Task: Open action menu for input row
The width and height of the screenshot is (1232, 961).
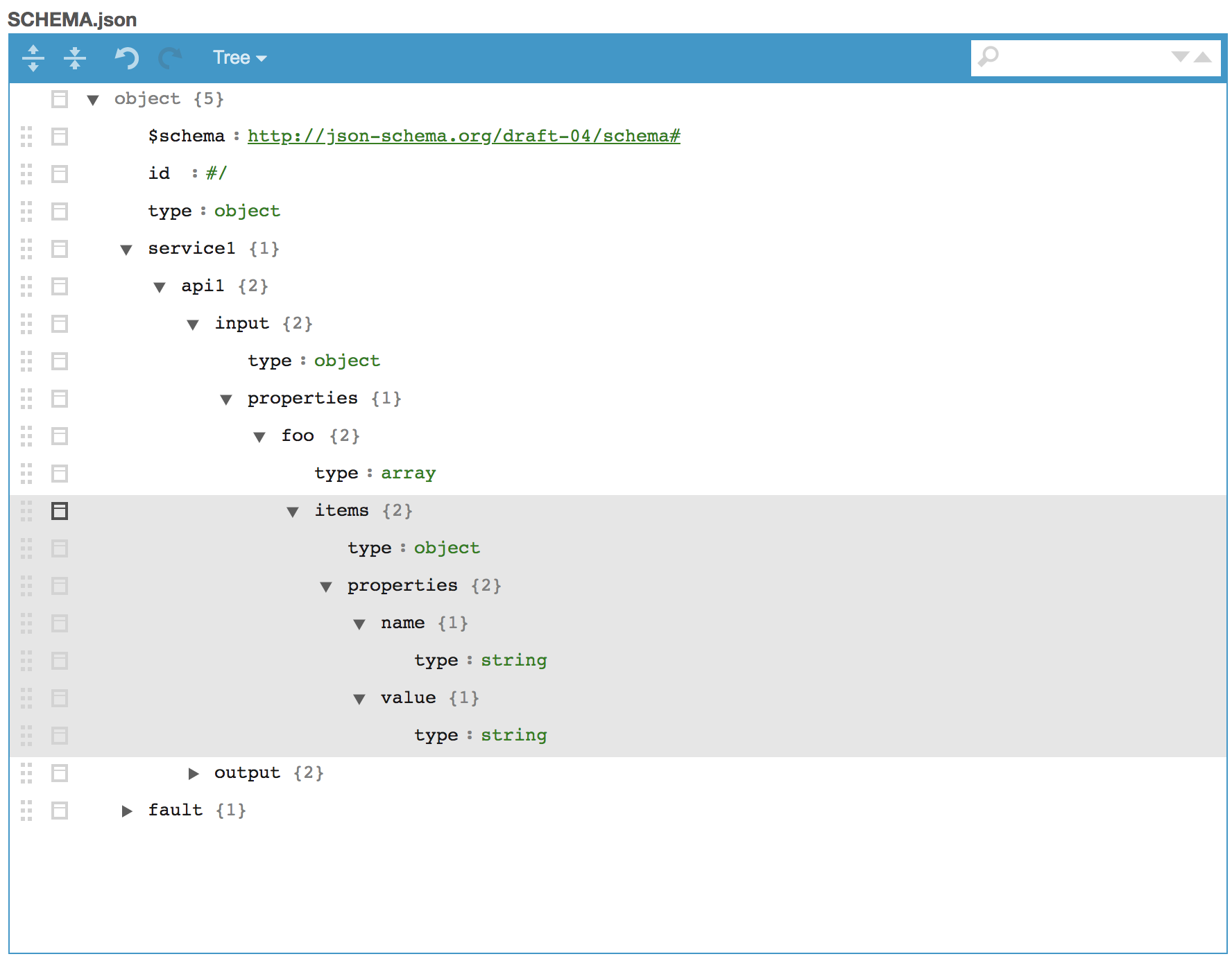Action: point(60,324)
